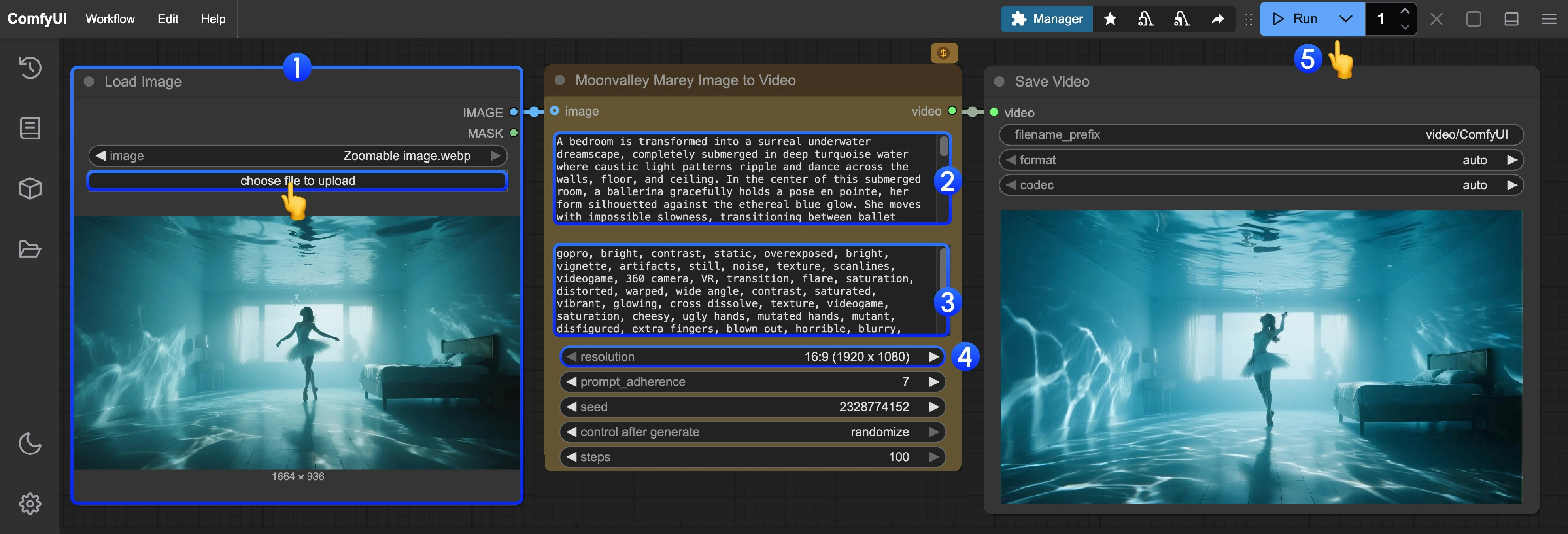The width and height of the screenshot is (1568, 534).
Task: Open the resolution selector showing 16:9
Action: click(752, 357)
